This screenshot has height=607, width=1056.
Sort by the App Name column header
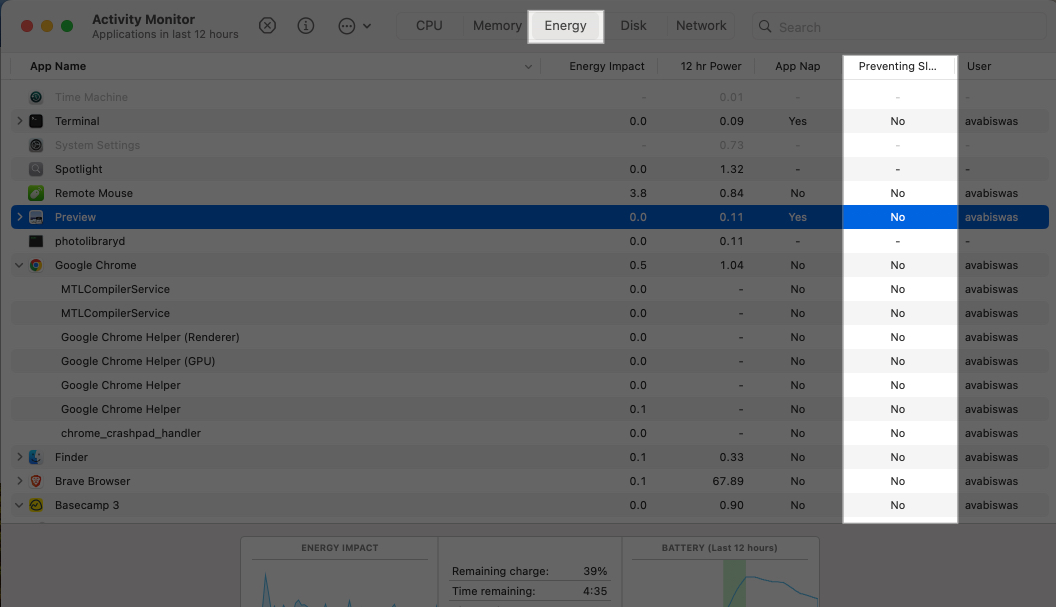pyautogui.click(x=276, y=66)
